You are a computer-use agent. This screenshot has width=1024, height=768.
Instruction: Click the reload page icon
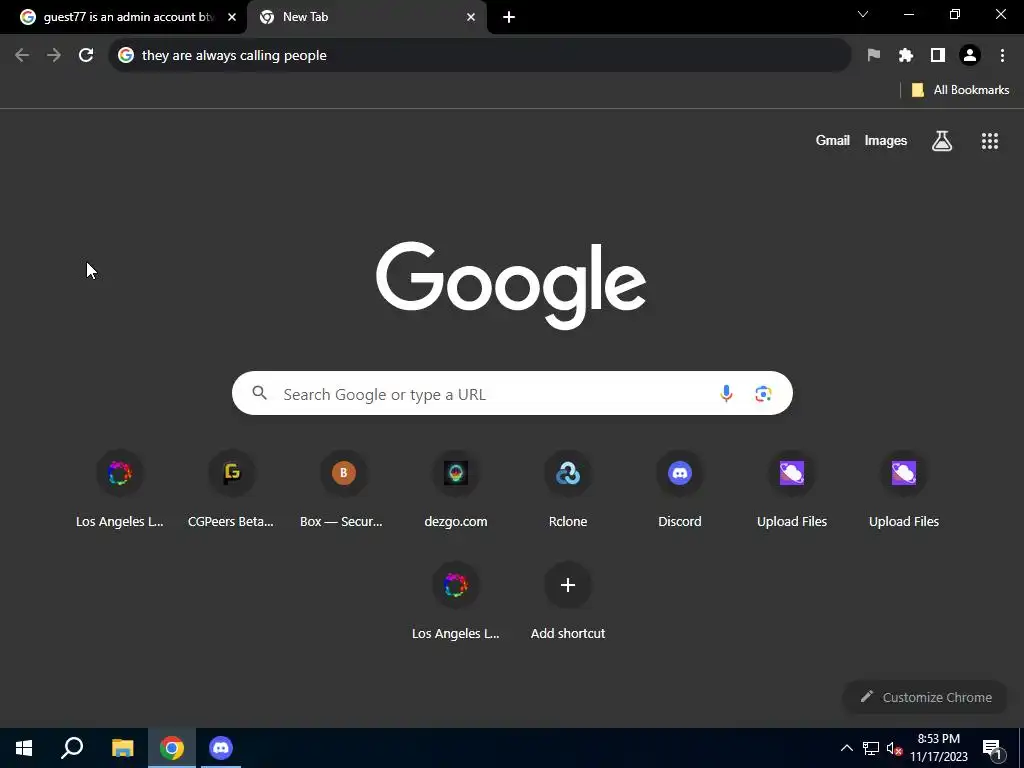pos(86,56)
